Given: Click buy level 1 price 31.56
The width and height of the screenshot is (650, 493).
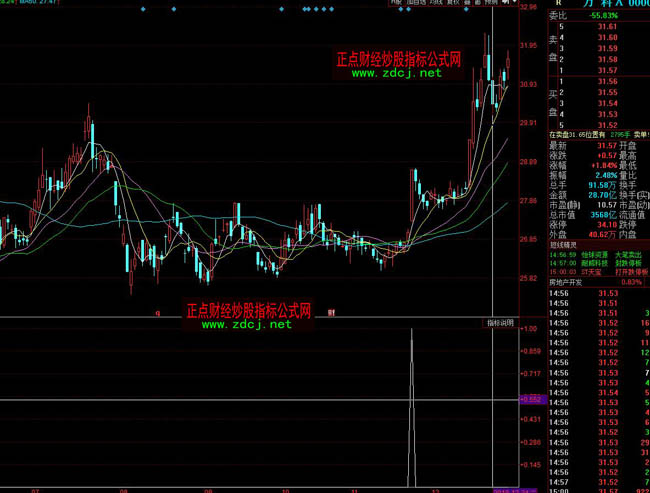Looking at the screenshot, I should coord(606,82).
